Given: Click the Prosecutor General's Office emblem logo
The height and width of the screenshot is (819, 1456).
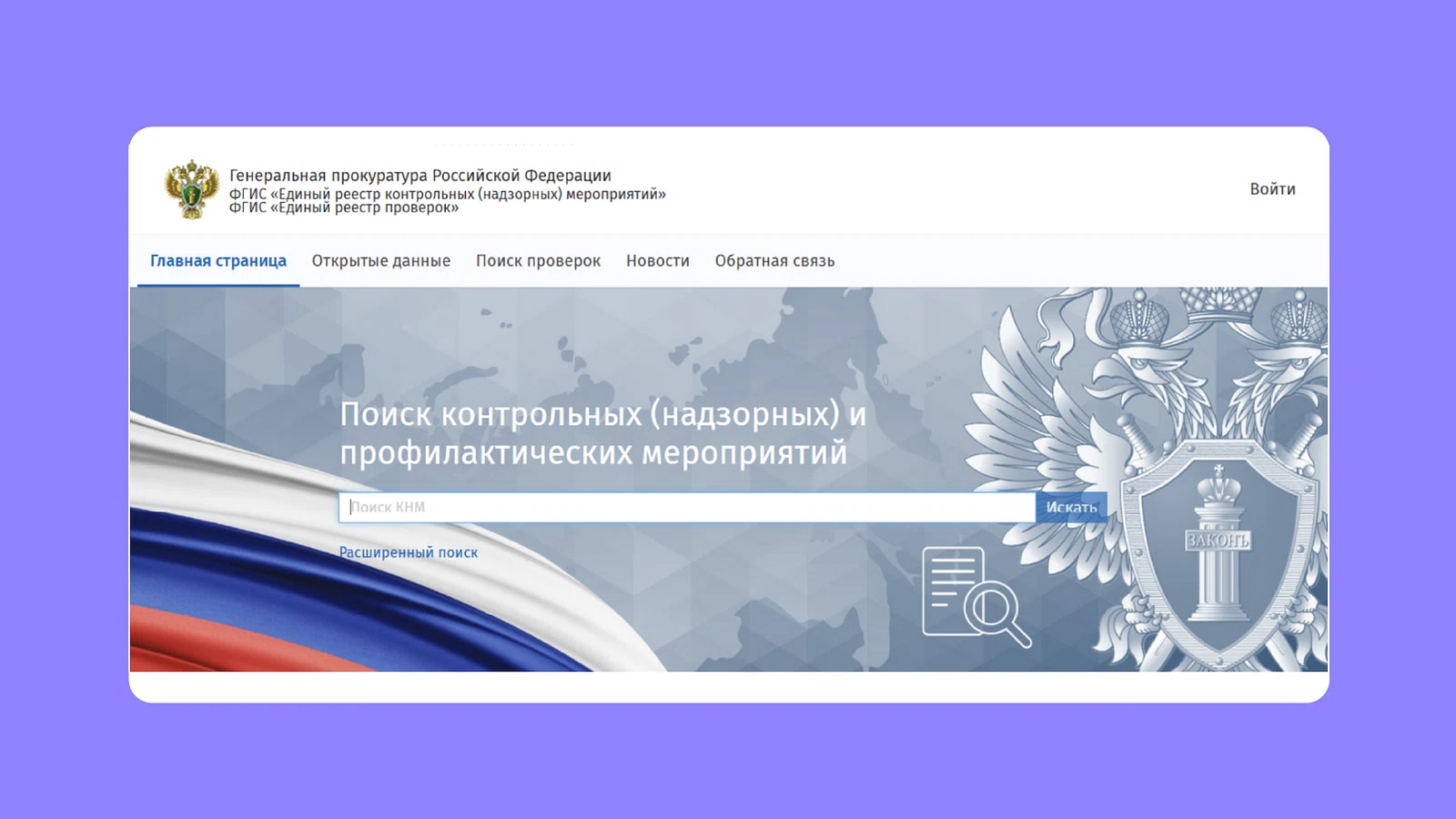Looking at the screenshot, I should [192, 189].
